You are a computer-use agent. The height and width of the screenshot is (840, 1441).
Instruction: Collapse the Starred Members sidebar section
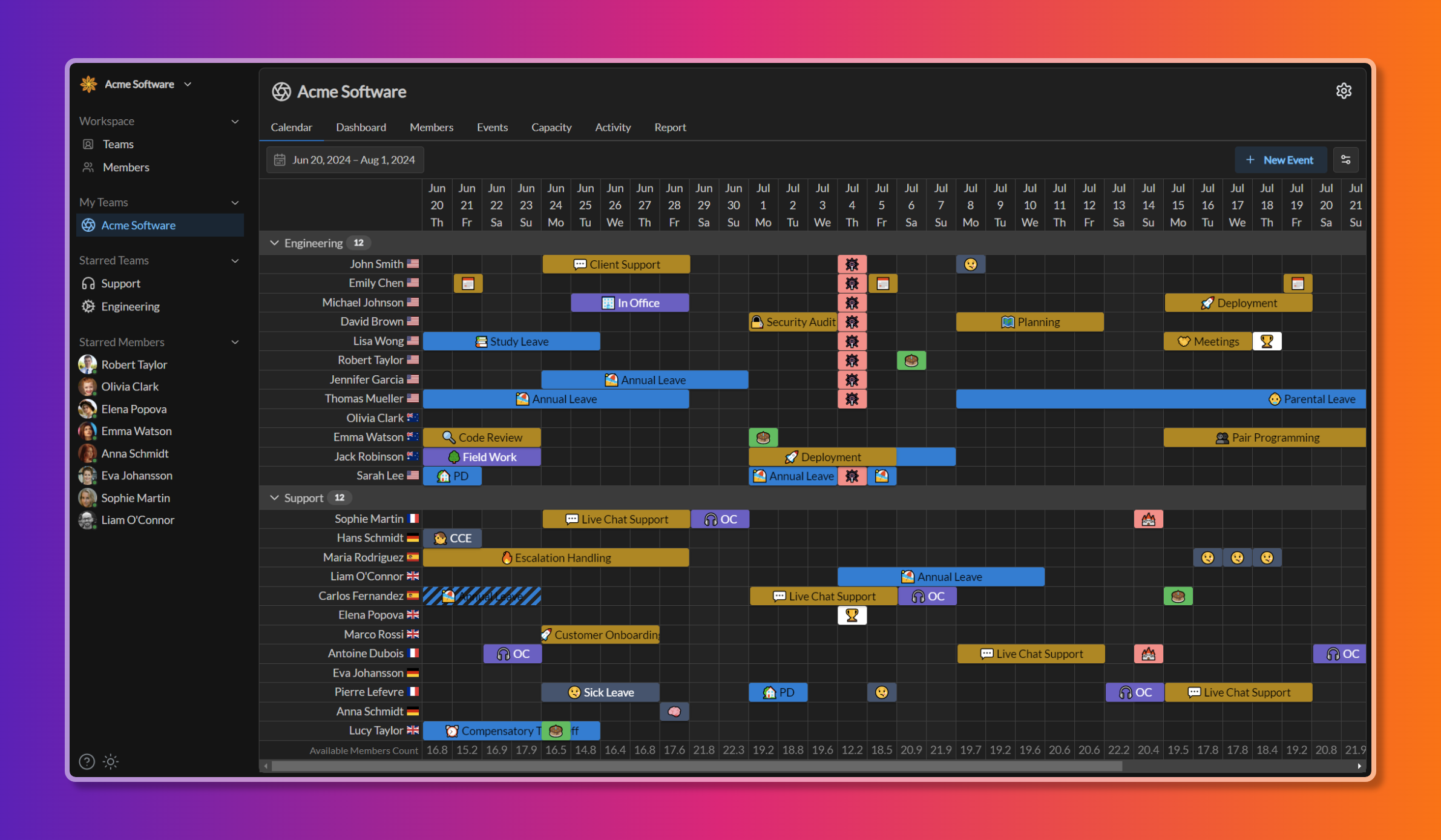pyautogui.click(x=235, y=342)
